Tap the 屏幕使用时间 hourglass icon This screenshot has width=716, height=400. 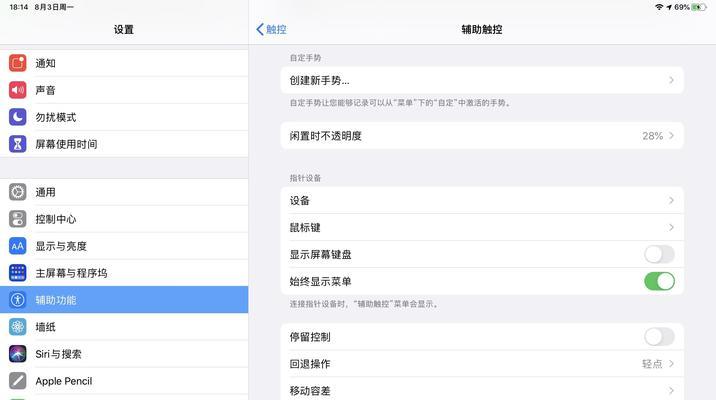pyautogui.click(x=17, y=144)
